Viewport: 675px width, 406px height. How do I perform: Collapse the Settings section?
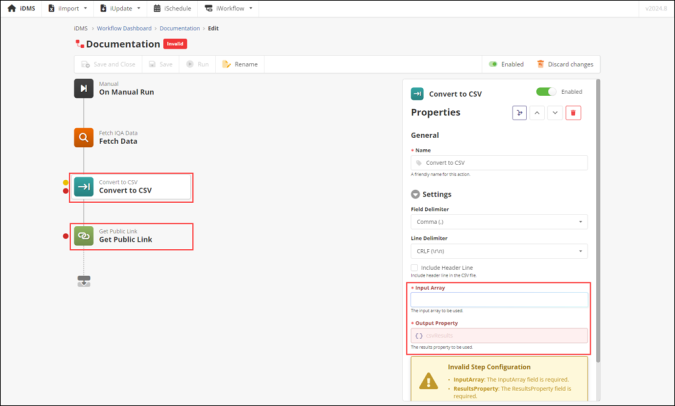(x=416, y=194)
